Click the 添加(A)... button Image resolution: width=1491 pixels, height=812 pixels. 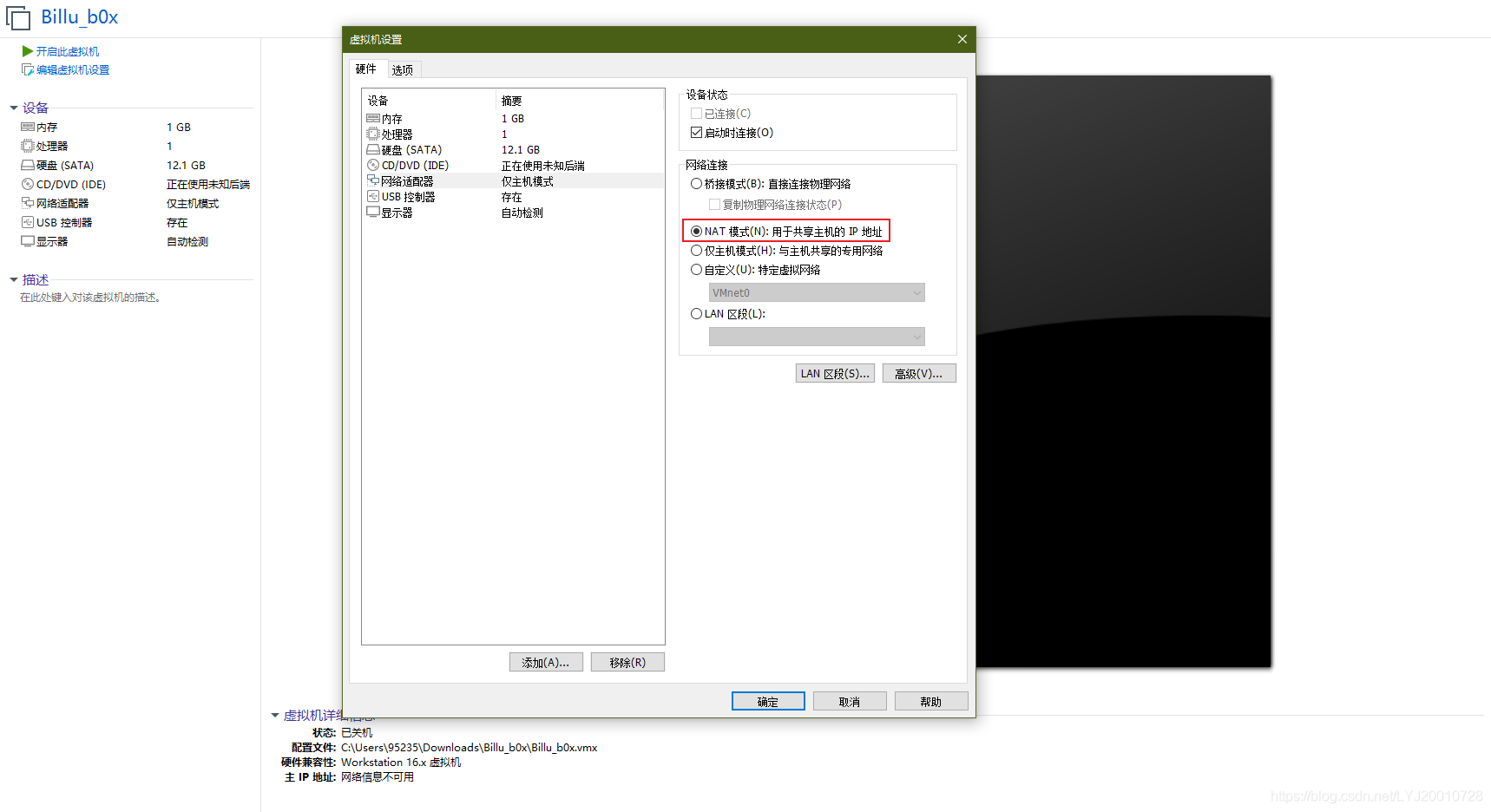(546, 663)
